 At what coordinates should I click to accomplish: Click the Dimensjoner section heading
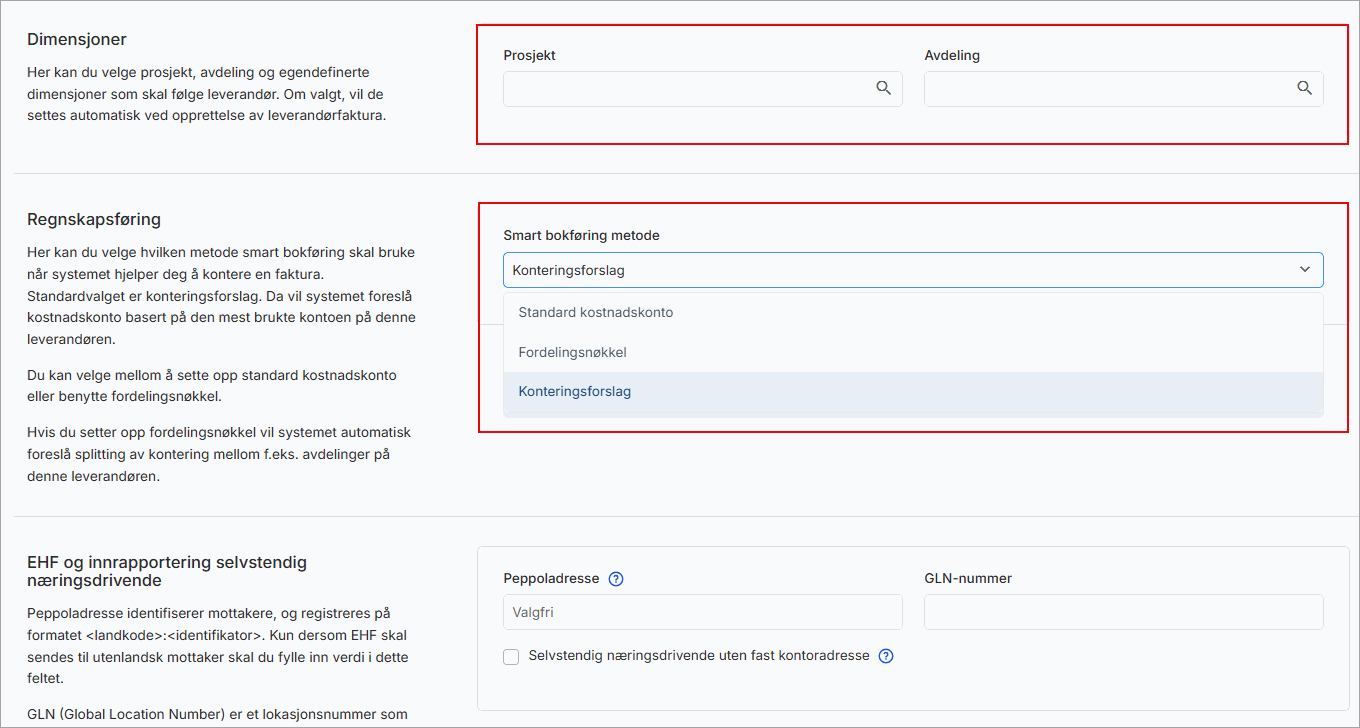coord(77,40)
